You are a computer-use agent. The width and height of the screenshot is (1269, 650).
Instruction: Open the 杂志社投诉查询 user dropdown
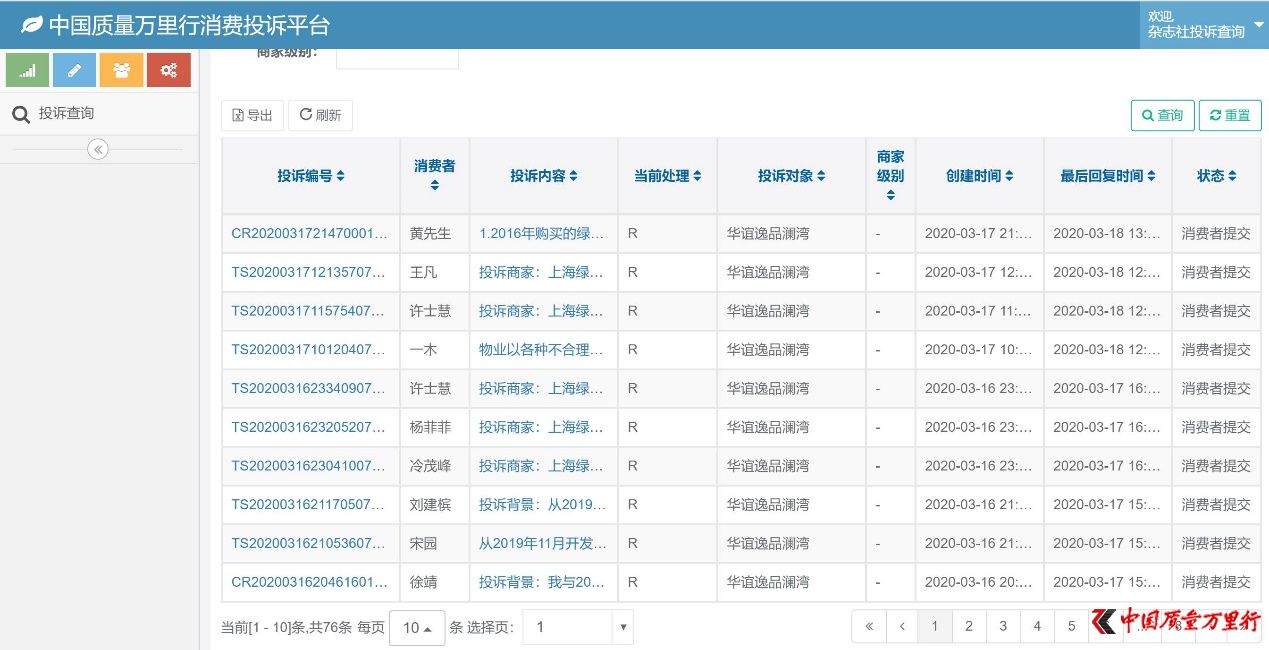[1204, 24]
